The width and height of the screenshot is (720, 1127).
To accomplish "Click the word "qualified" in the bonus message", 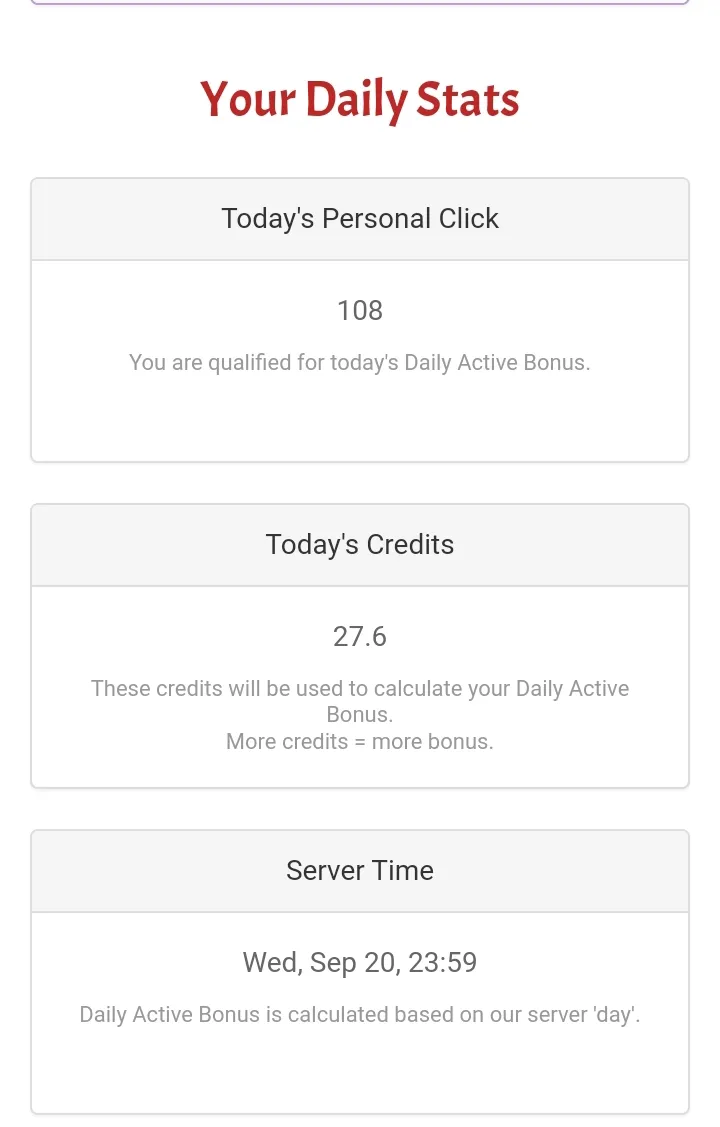I will (250, 362).
